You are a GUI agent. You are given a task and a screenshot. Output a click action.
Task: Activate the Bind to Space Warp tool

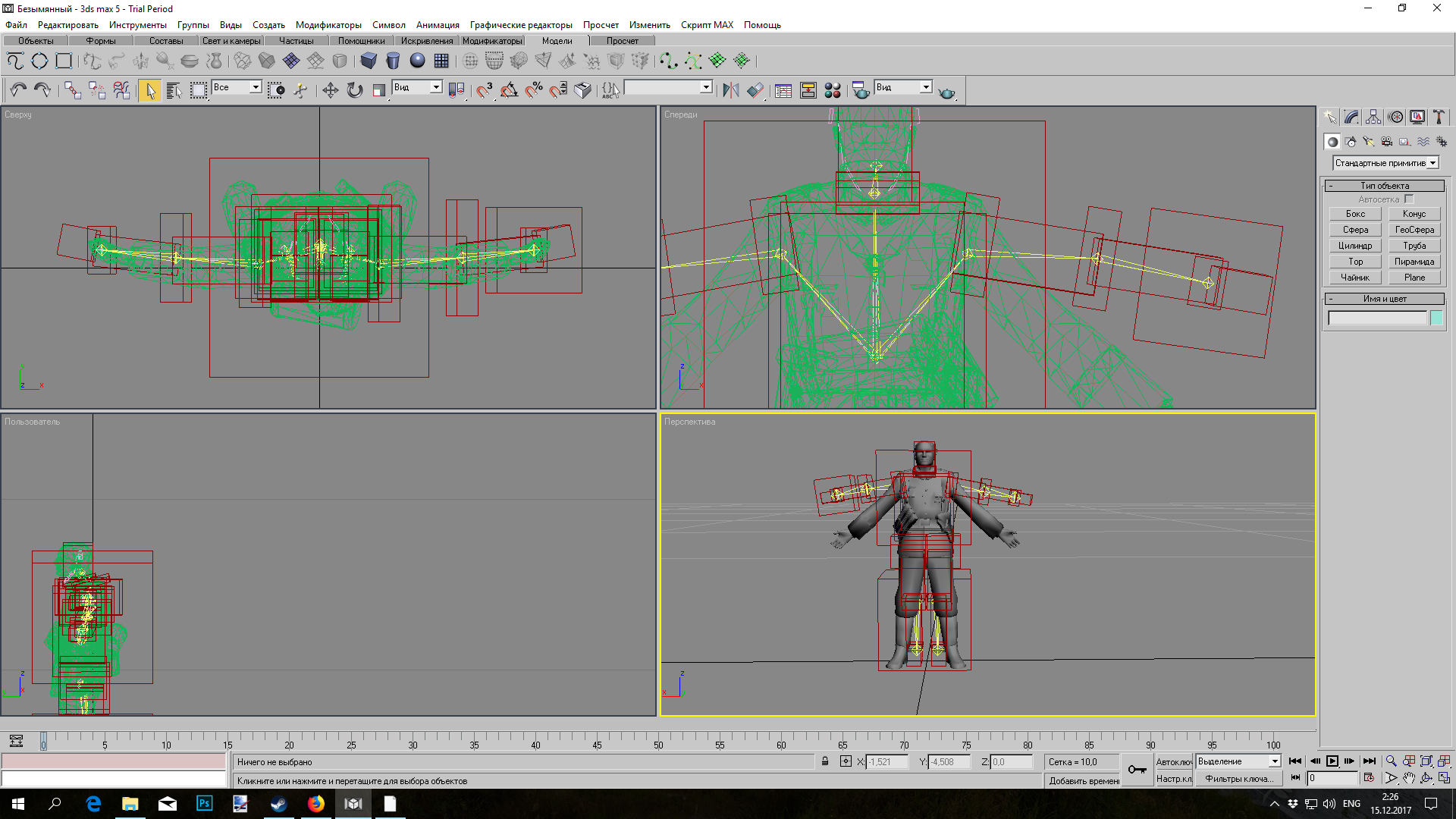point(121,90)
